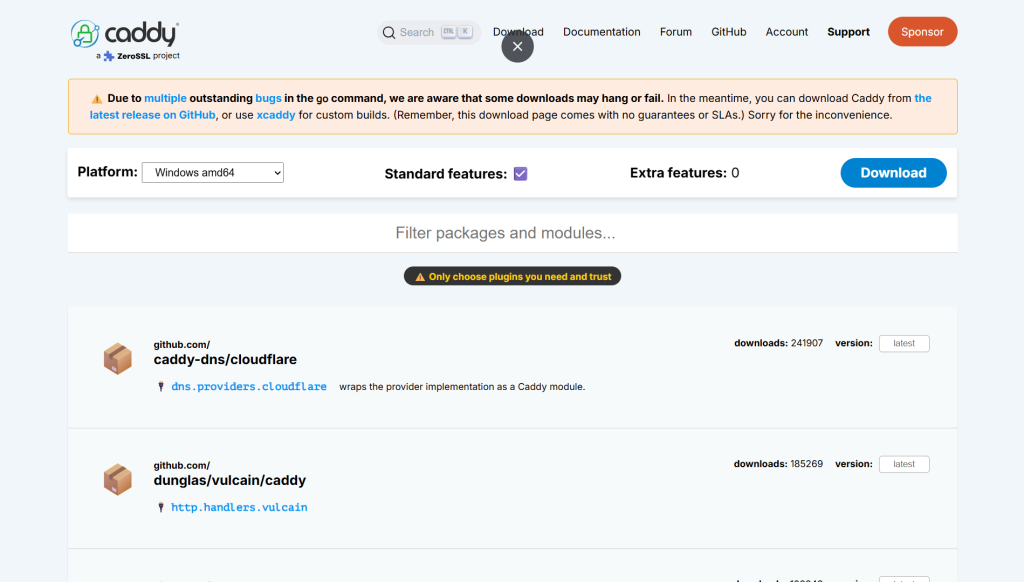
Task: Toggle the Standard features checkbox
Action: coord(520,174)
